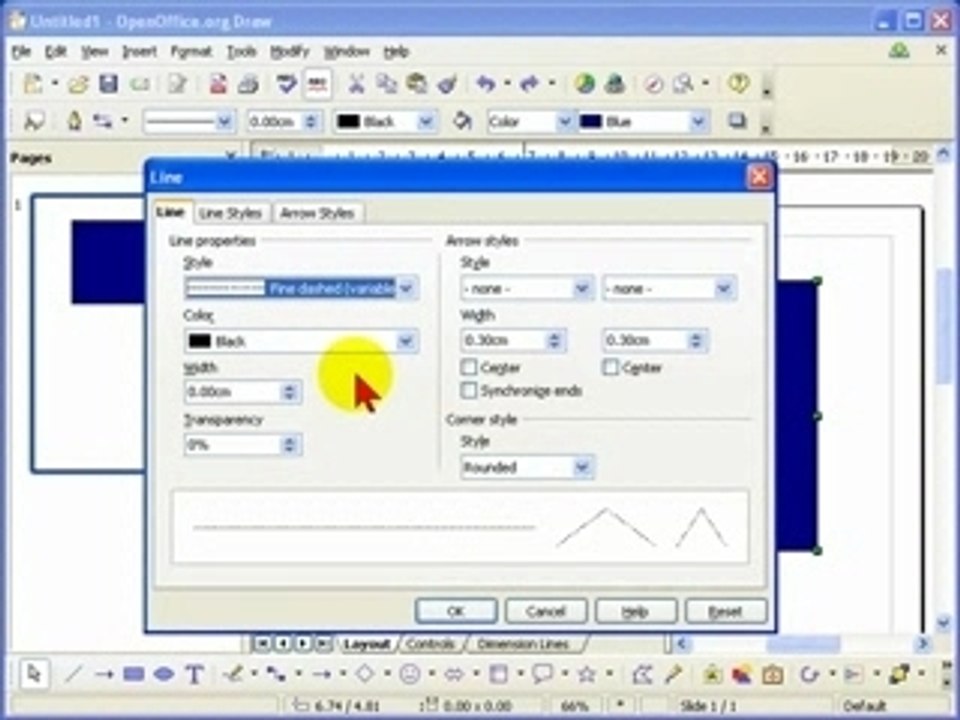The height and width of the screenshot is (720, 960).
Task: Select the Rectangle tool
Action: [133, 674]
